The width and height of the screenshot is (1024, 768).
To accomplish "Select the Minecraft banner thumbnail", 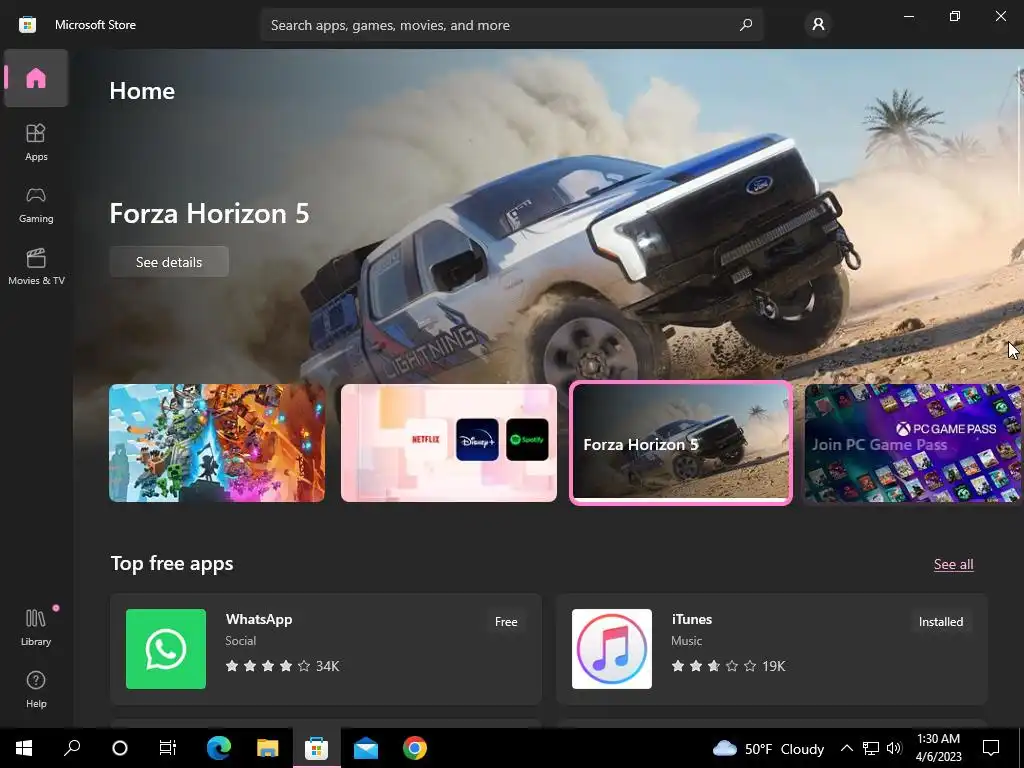I will pyautogui.click(x=217, y=443).
